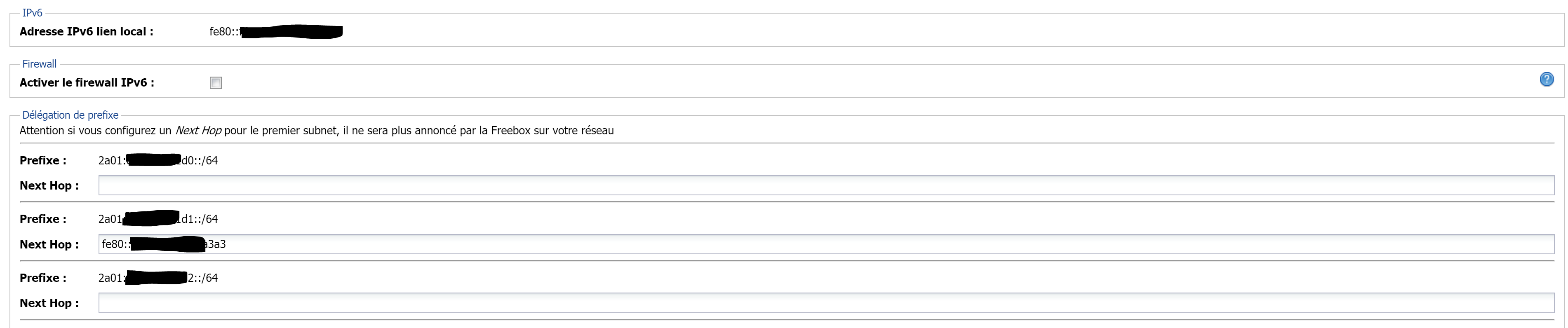Click the "Délégation de prefixe" section legend
The width and height of the screenshot is (1568, 328).
pos(70,115)
